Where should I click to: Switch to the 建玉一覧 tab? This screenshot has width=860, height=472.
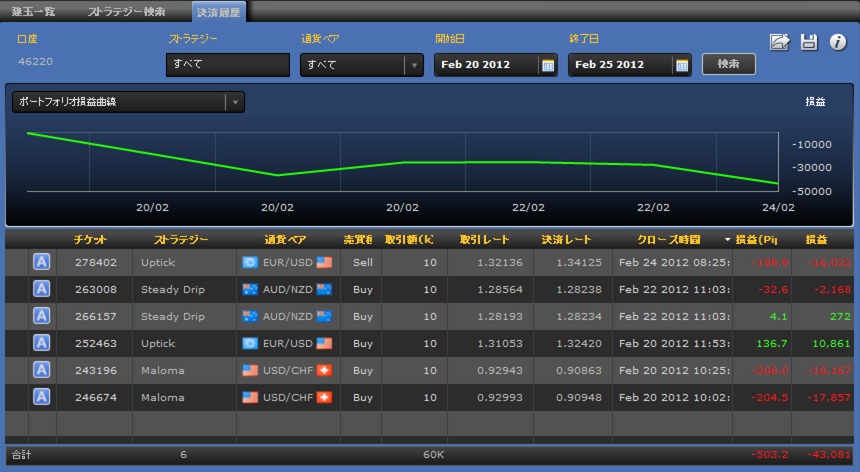[x=33, y=12]
